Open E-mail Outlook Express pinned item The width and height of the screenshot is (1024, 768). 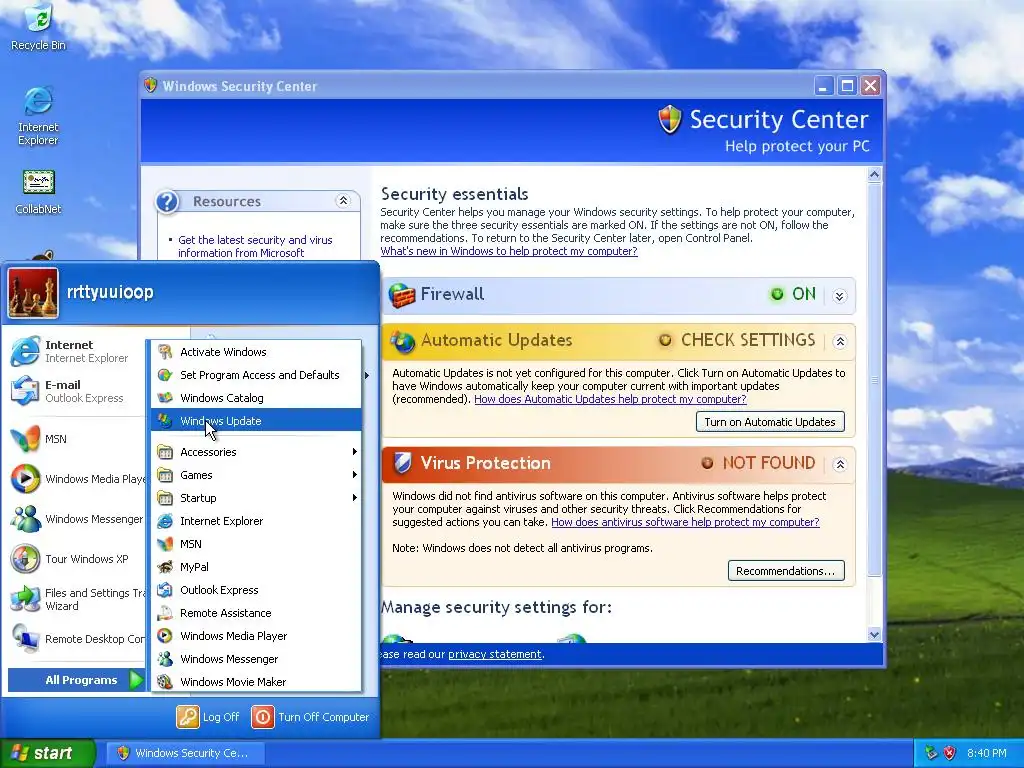[x=76, y=391]
